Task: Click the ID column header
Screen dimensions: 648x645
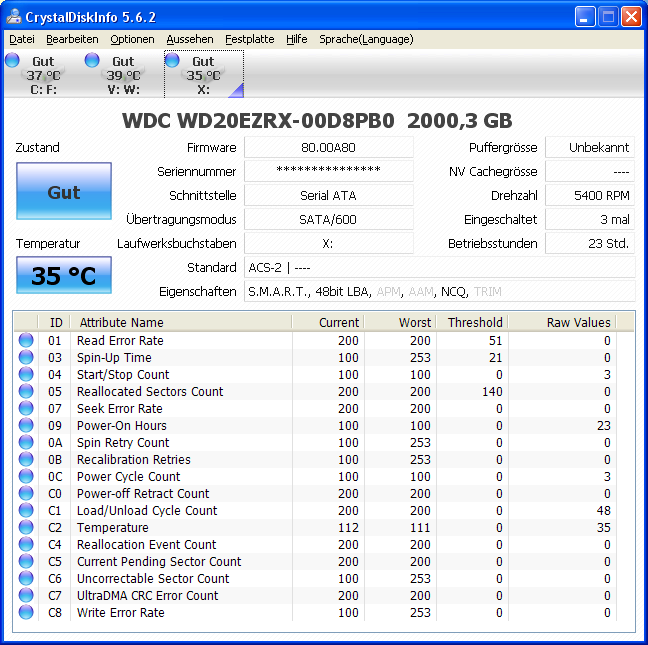Action: point(54,322)
